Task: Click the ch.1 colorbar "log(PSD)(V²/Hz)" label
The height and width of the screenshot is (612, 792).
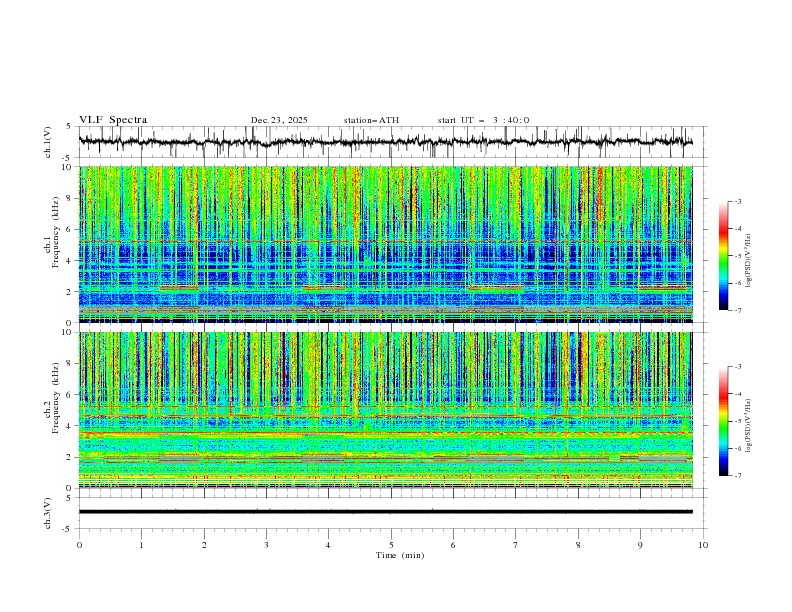Action: [748, 261]
